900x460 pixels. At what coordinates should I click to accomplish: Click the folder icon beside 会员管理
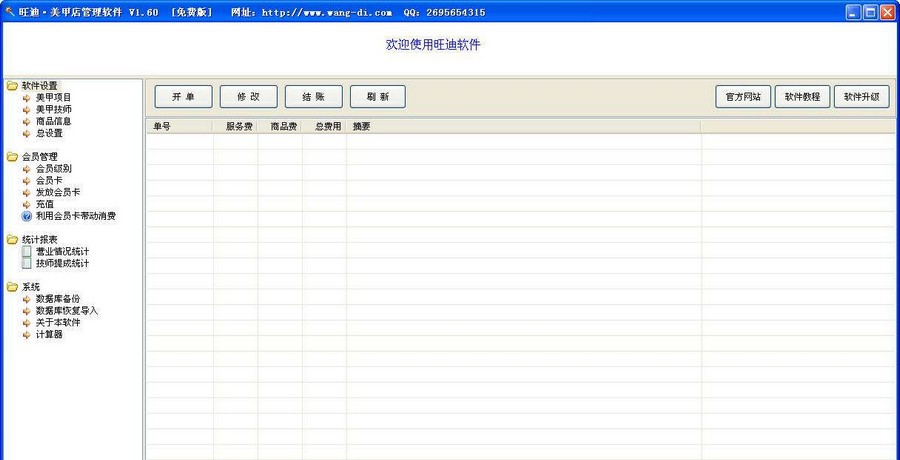(x=12, y=157)
